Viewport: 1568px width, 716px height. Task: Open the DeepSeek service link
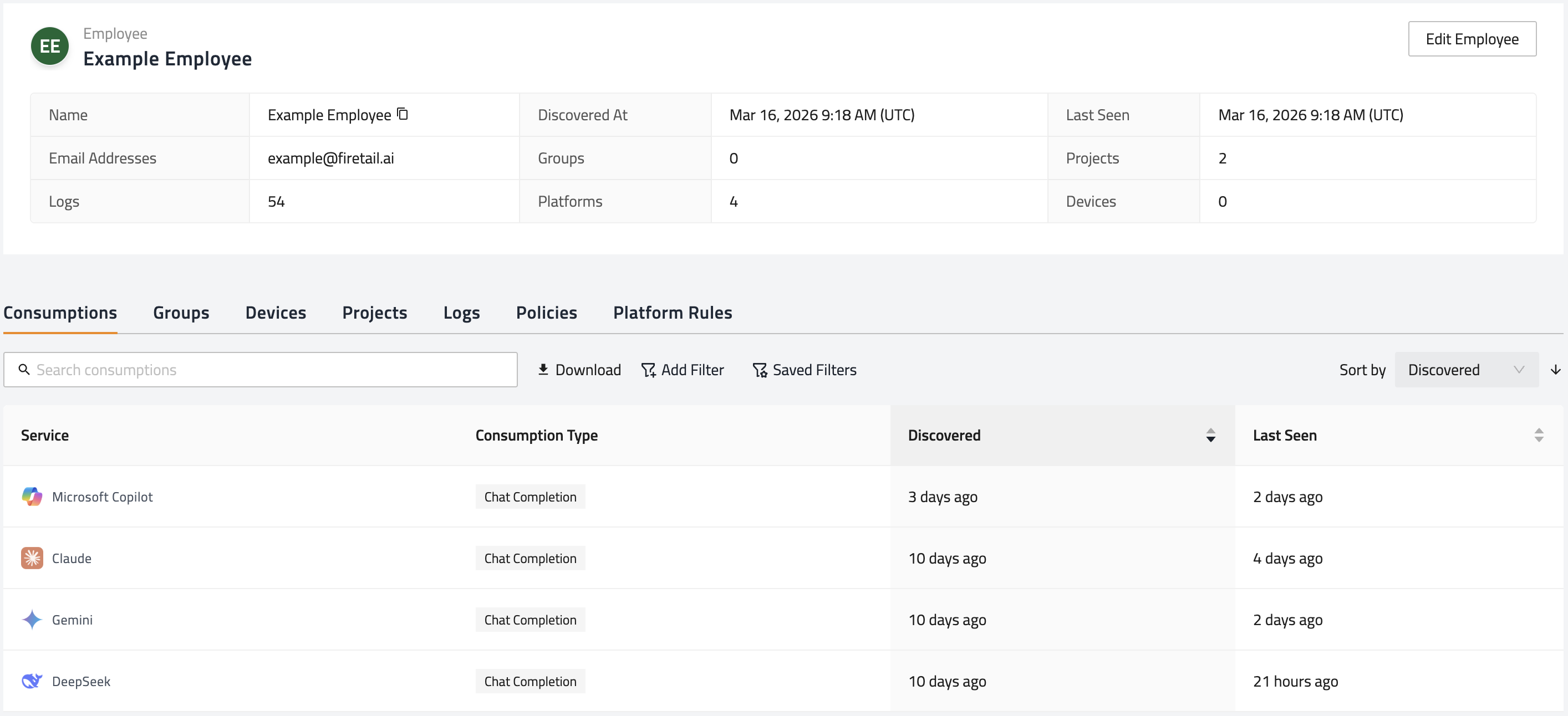(x=81, y=681)
